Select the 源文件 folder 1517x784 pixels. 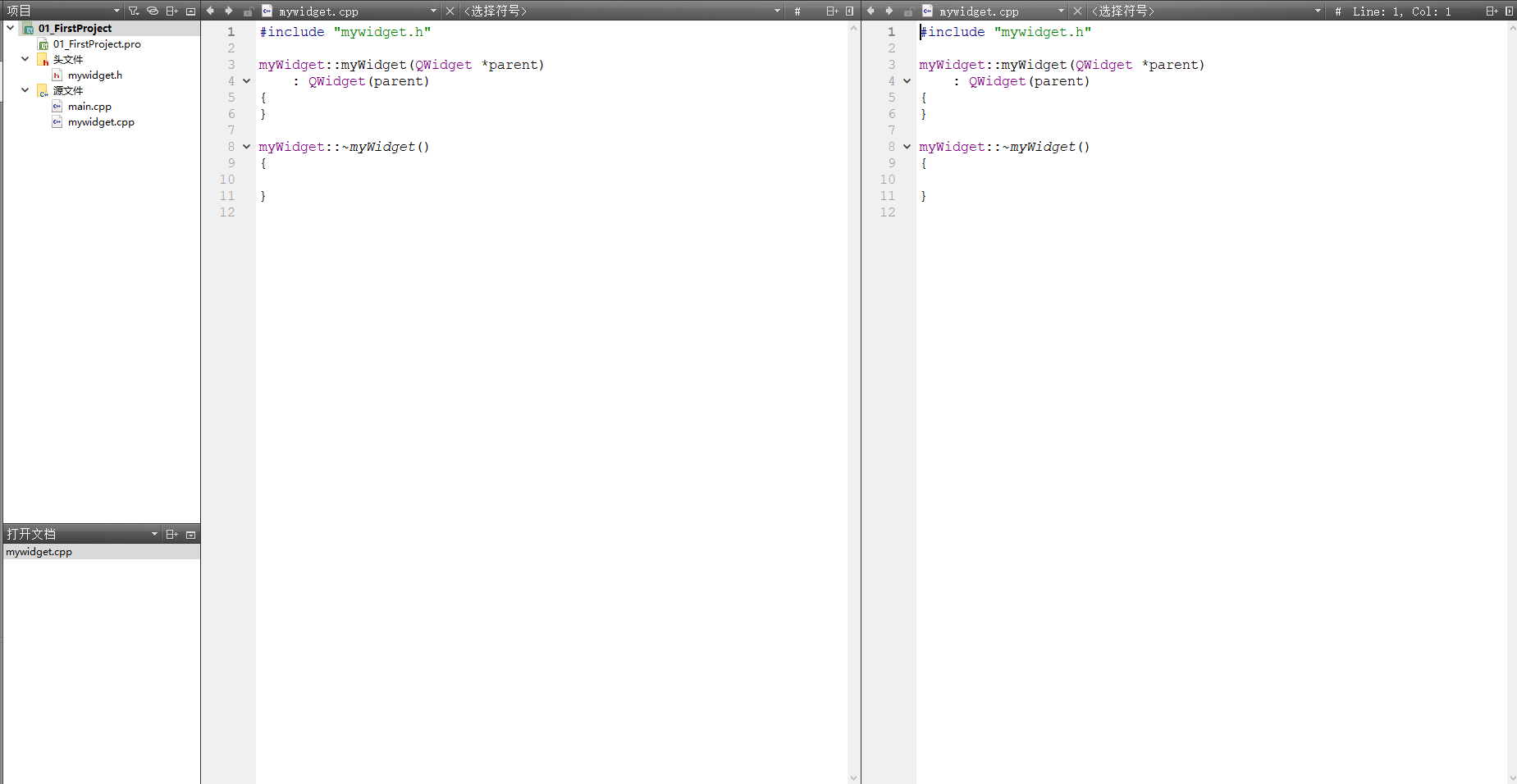pos(68,91)
